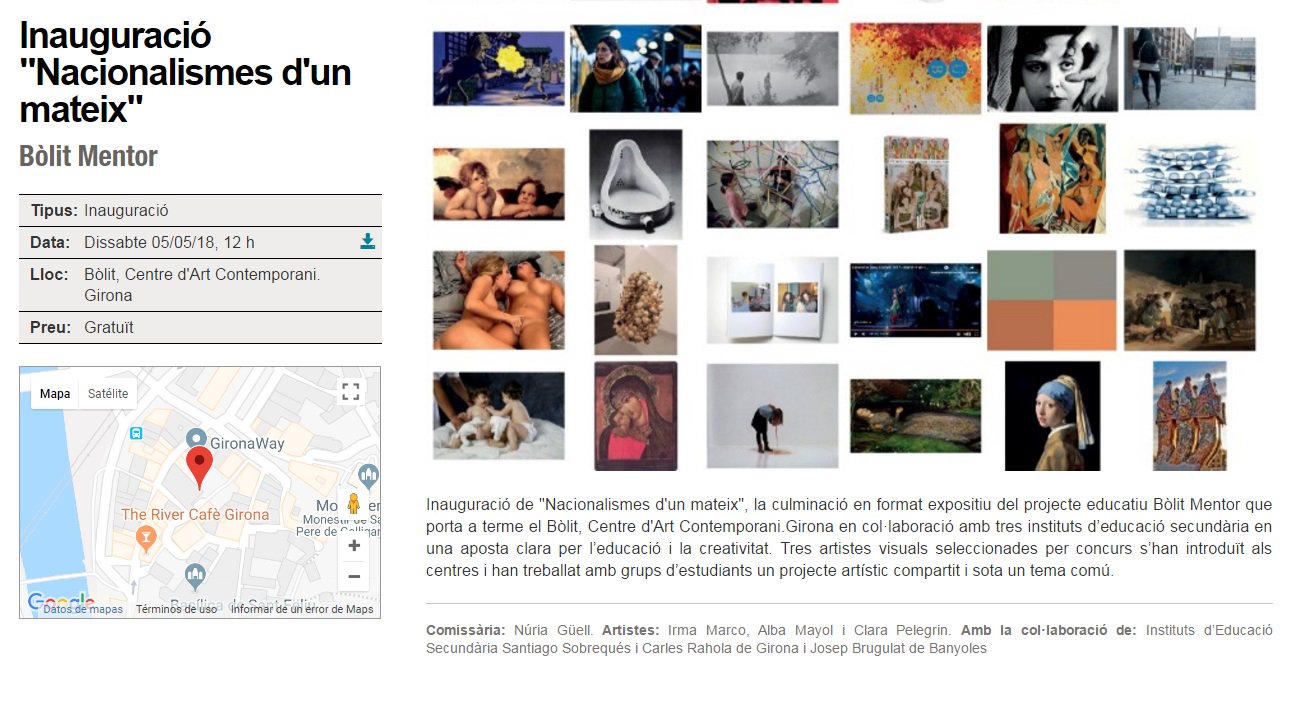Click the title Inauguració "Nacionalismes d'un mateix"
This screenshot has width=1304, height=710.
pyautogui.click(x=185, y=72)
